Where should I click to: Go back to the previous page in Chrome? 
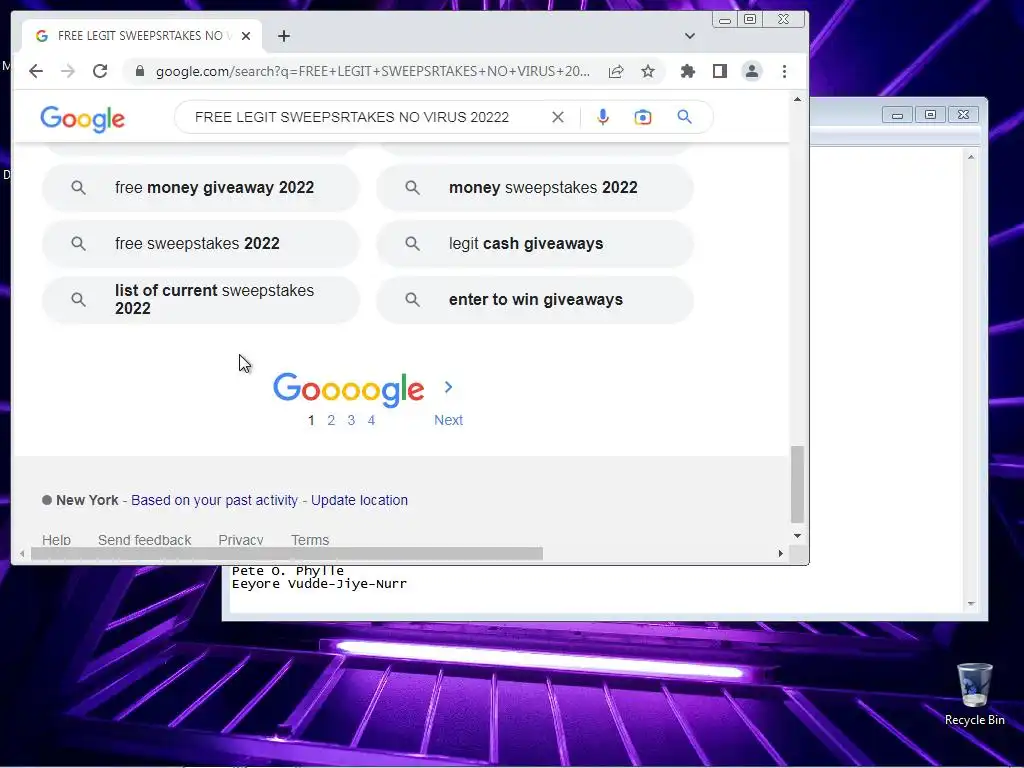(36, 71)
